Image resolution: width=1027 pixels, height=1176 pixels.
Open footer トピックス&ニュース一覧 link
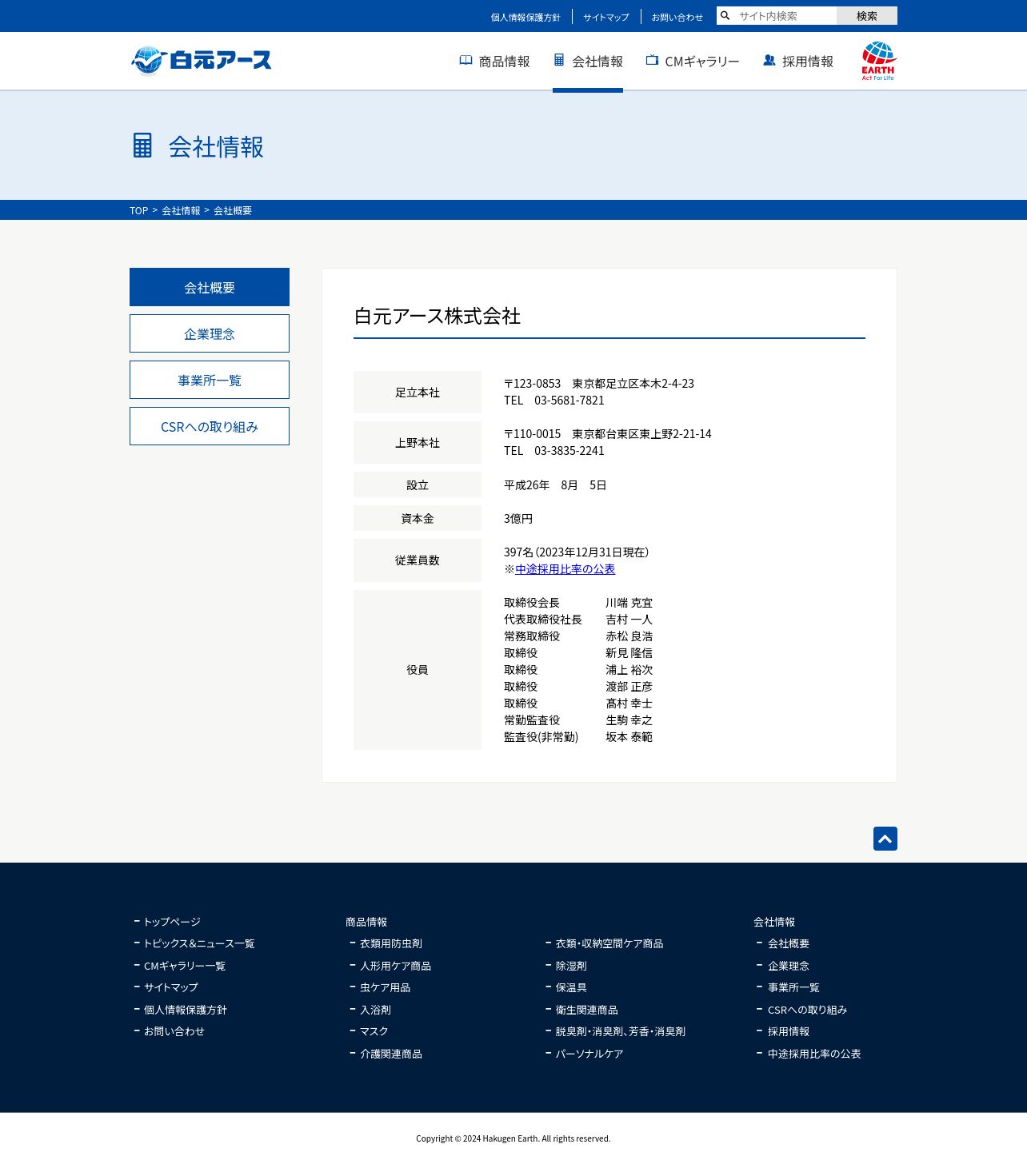point(199,943)
